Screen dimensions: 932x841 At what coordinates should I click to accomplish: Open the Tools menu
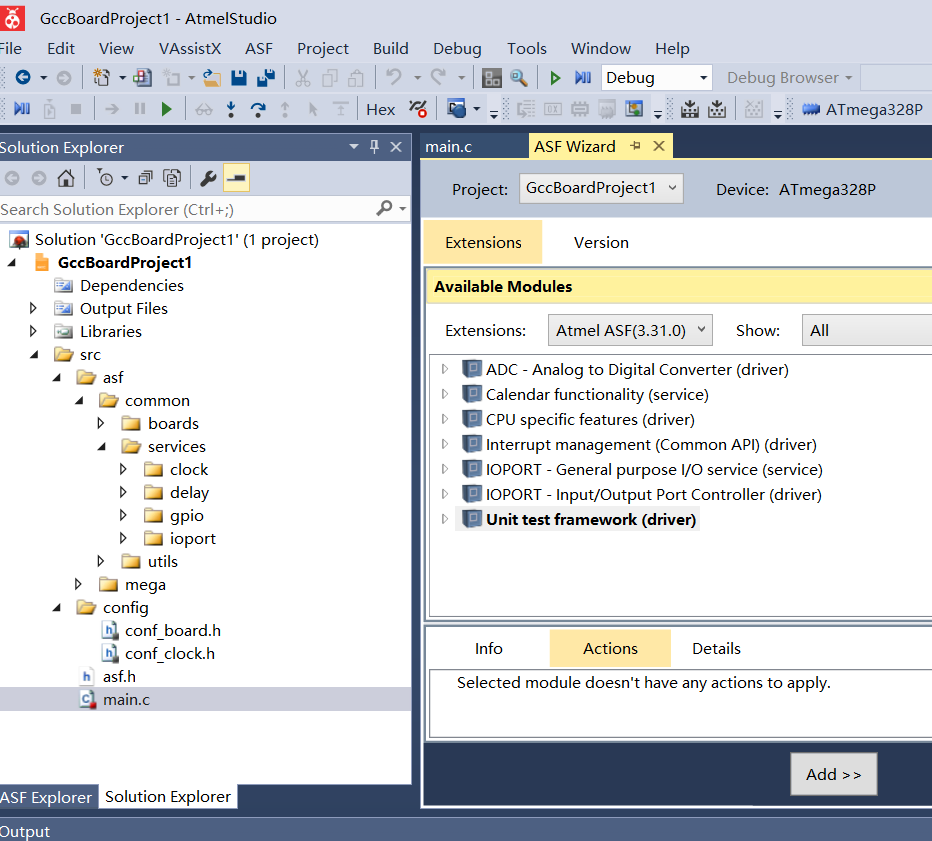[527, 48]
